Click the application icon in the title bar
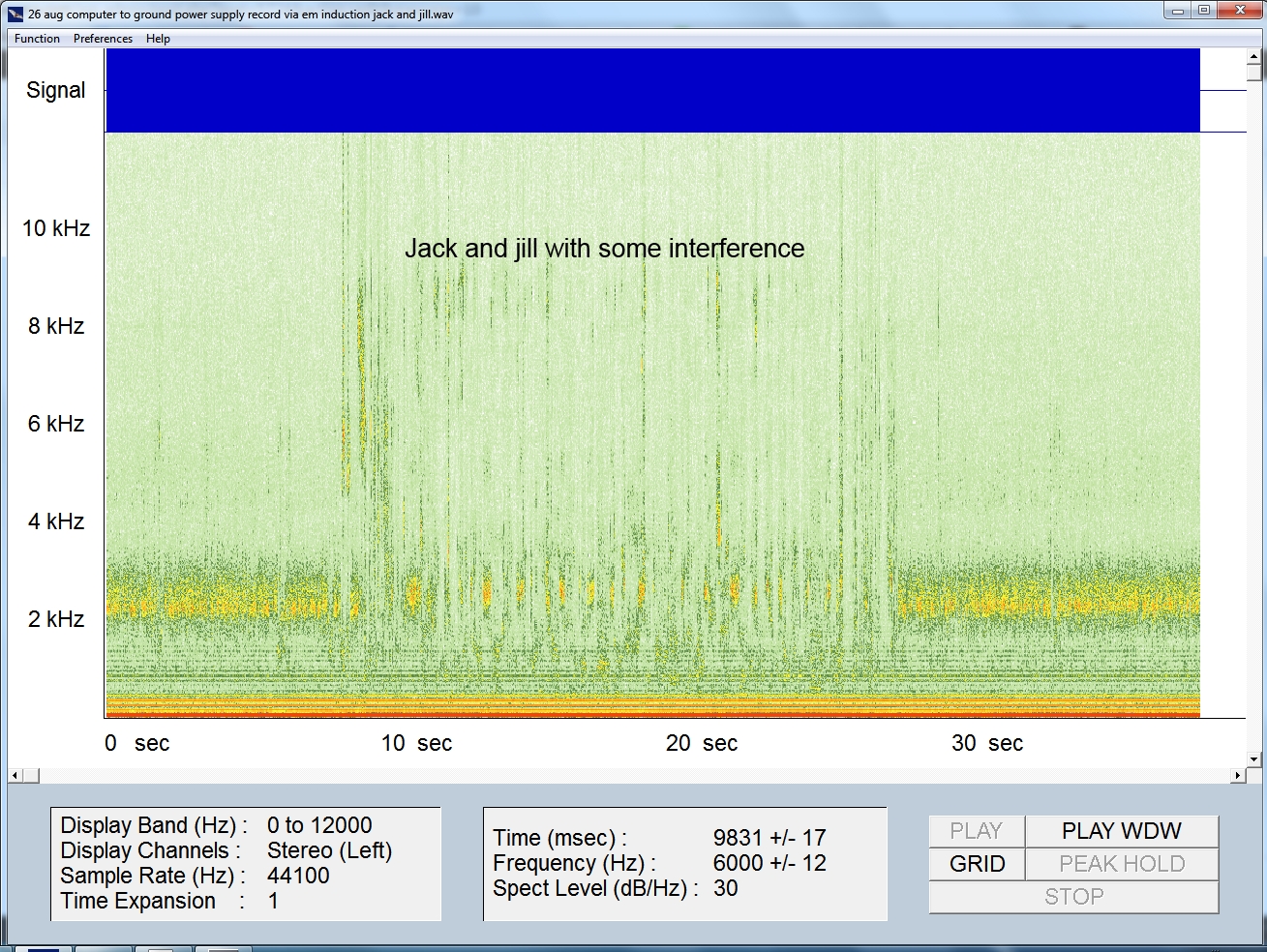1267x952 pixels. (x=15, y=14)
